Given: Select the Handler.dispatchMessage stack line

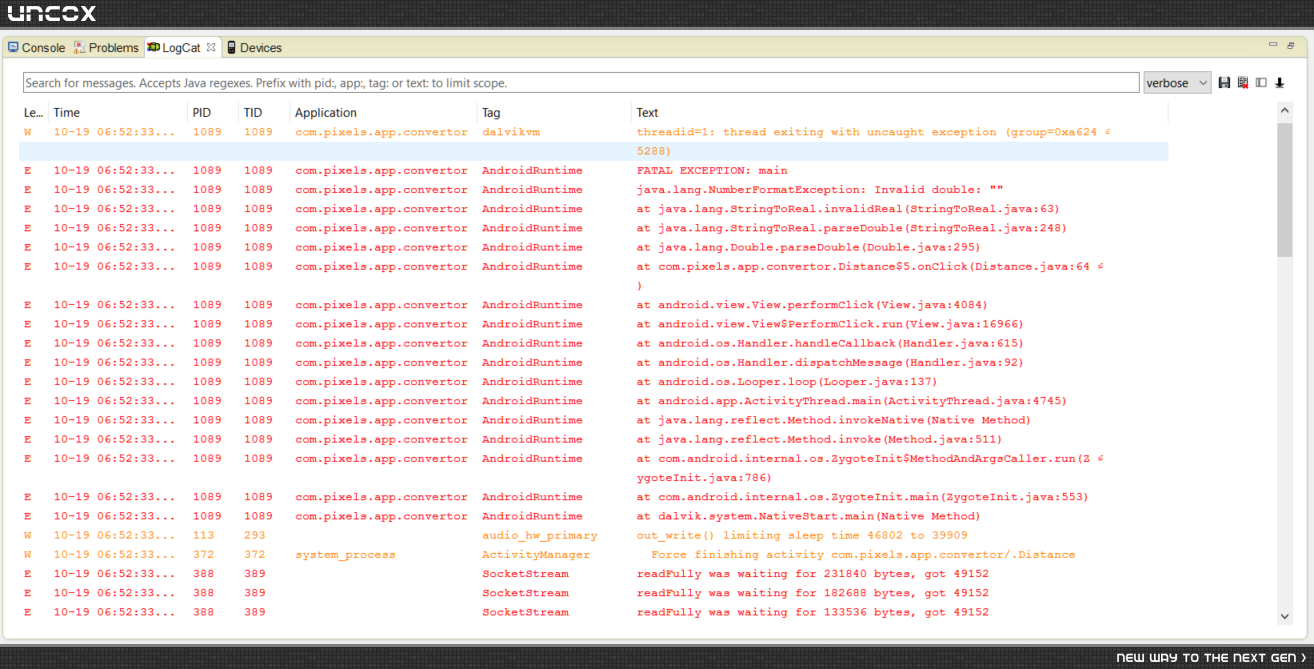Looking at the screenshot, I should pos(594,363).
